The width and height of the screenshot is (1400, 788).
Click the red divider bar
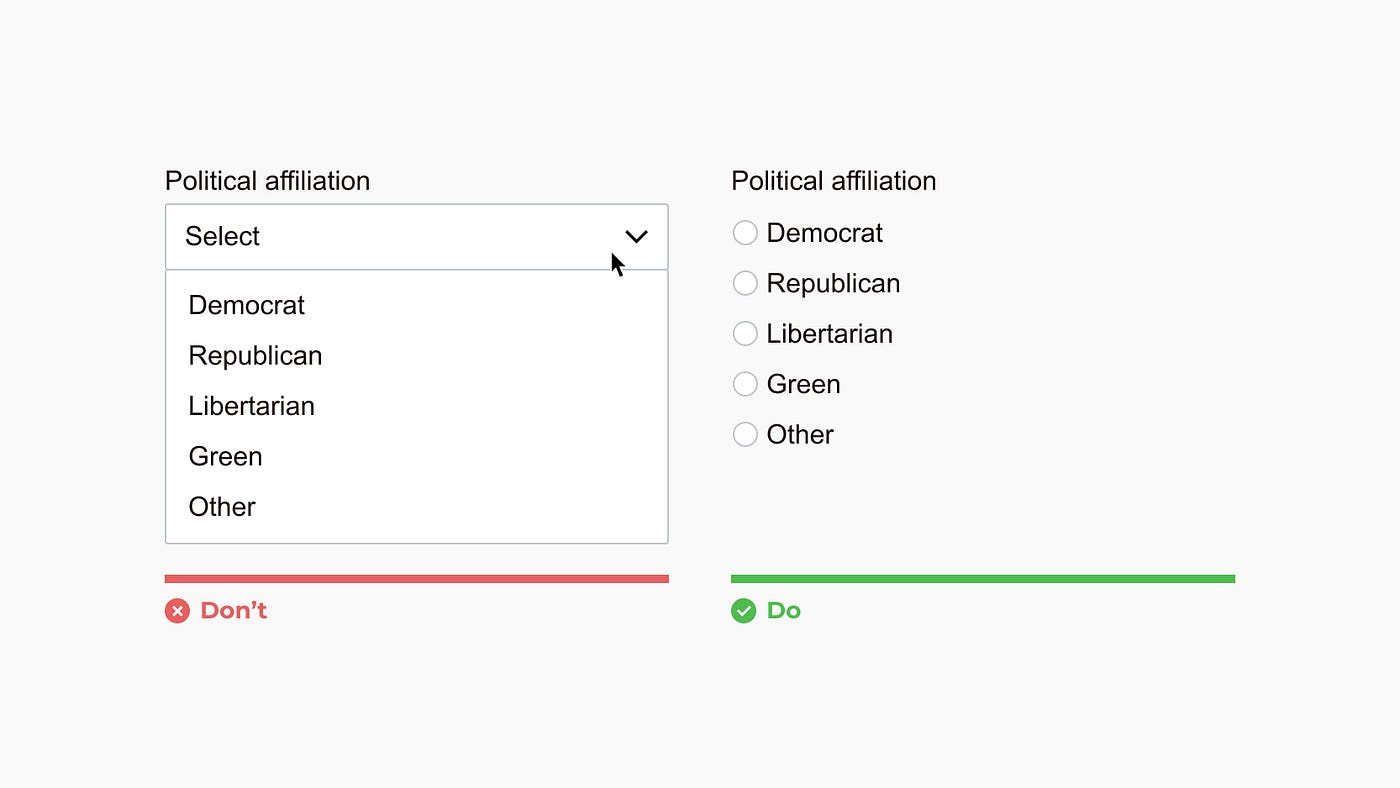[416, 579]
